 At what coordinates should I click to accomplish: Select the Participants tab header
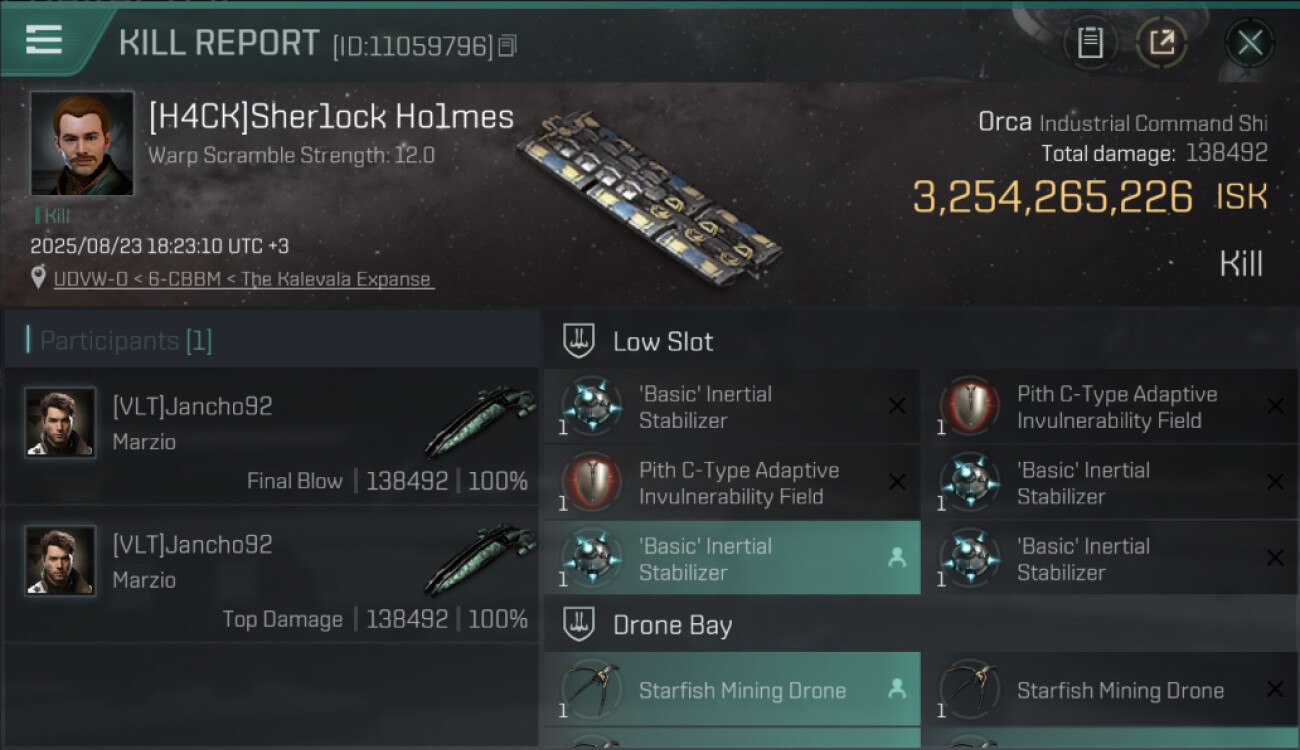coord(125,341)
